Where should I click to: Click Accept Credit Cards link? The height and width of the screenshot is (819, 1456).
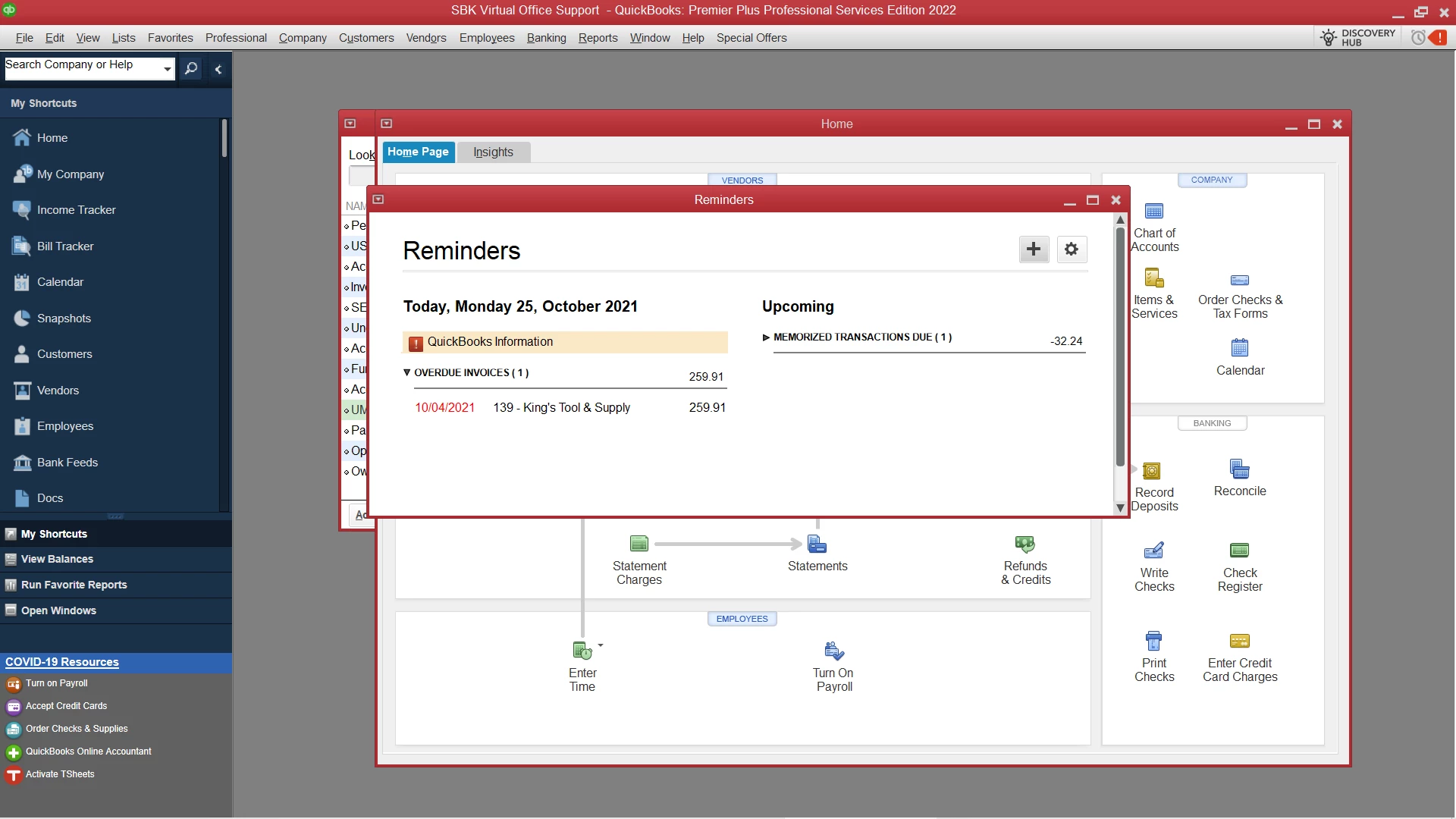[x=67, y=706]
